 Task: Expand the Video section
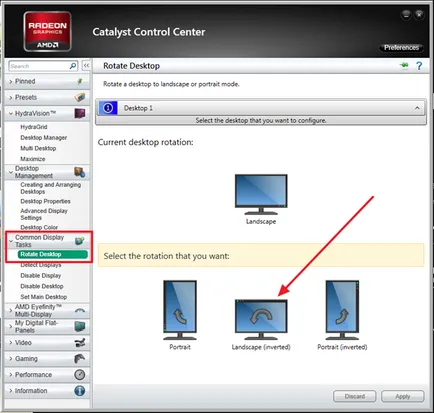point(47,343)
